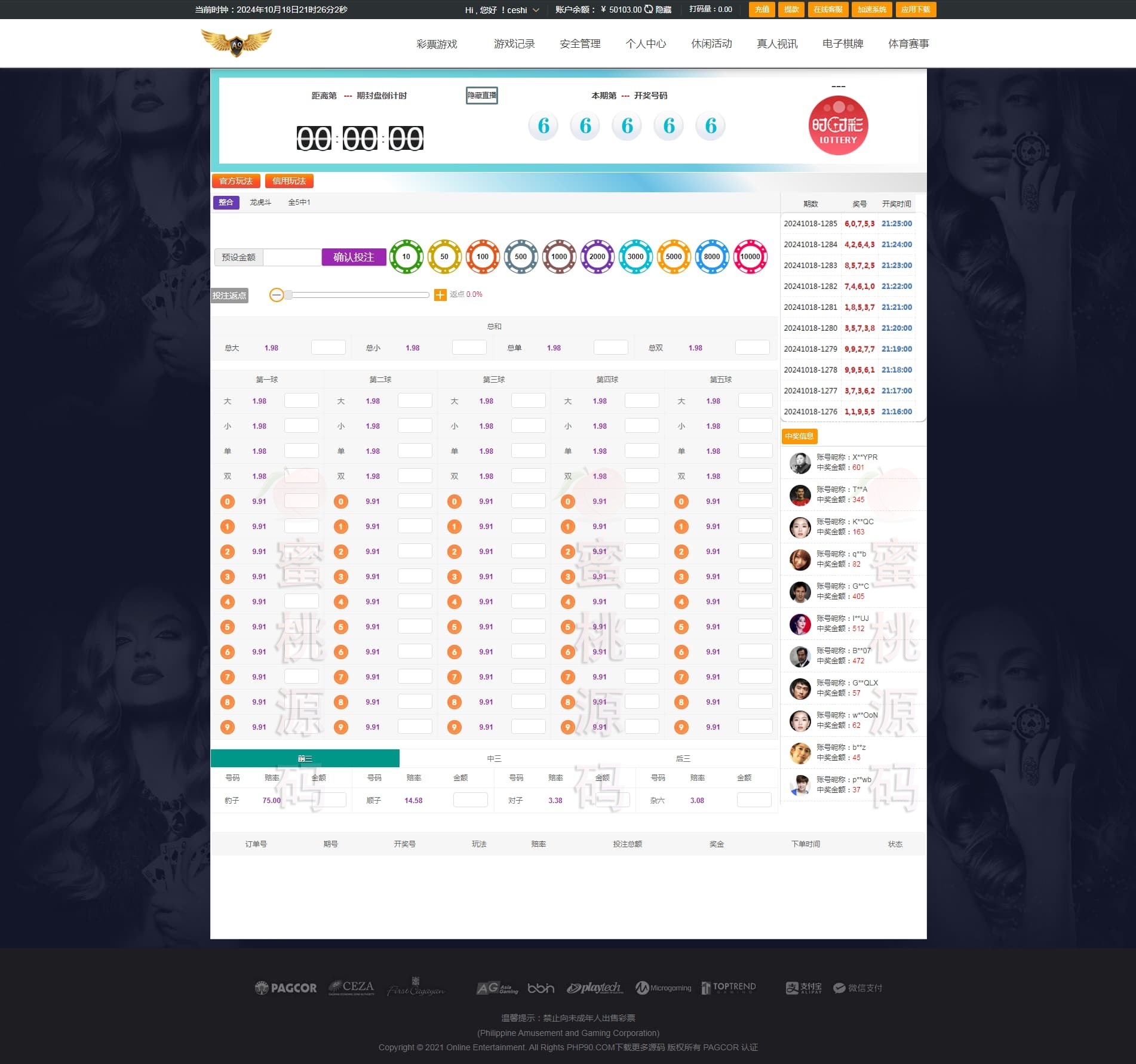Pick the purple 2000 chip
This screenshot has height=1064, width=1136.
click(597, 257)
